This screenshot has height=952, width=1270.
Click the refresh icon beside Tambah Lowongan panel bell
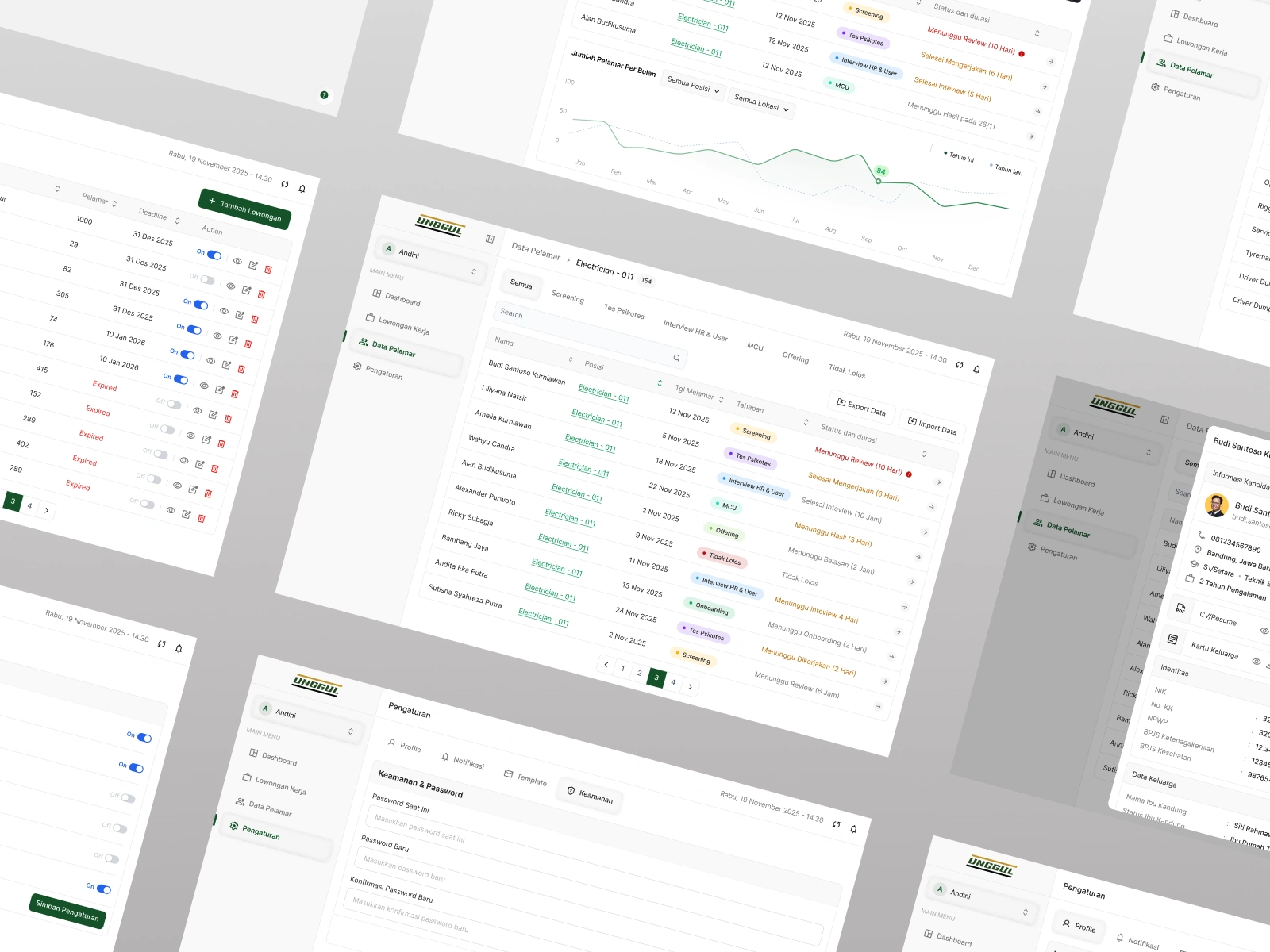[x=285, y=184]
